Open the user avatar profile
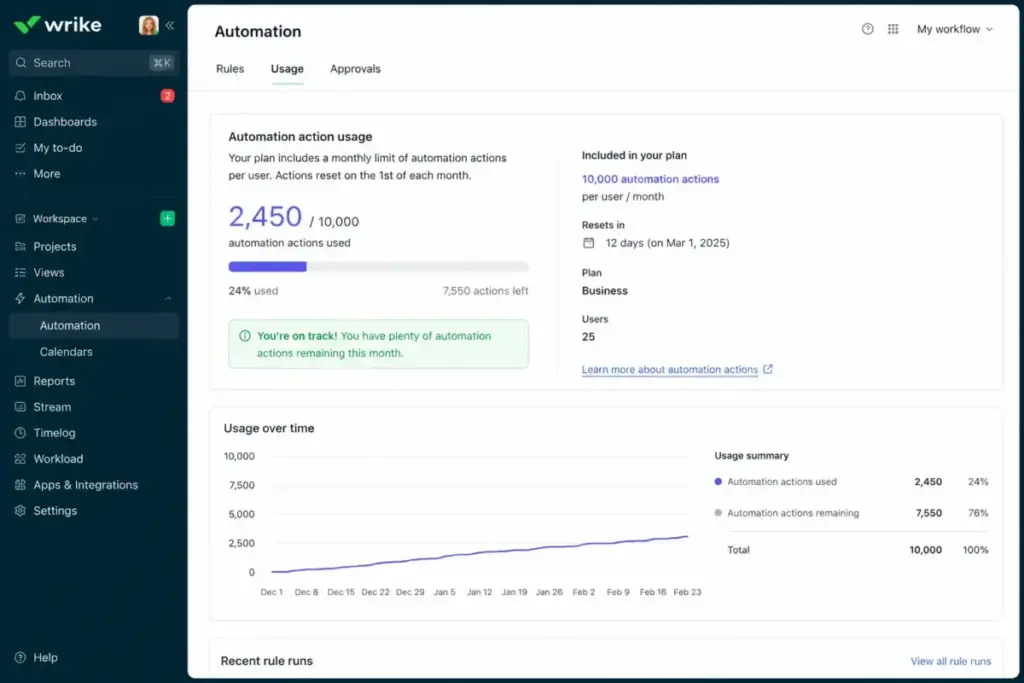Screen dimensions: 1024x683 point(149,25)
